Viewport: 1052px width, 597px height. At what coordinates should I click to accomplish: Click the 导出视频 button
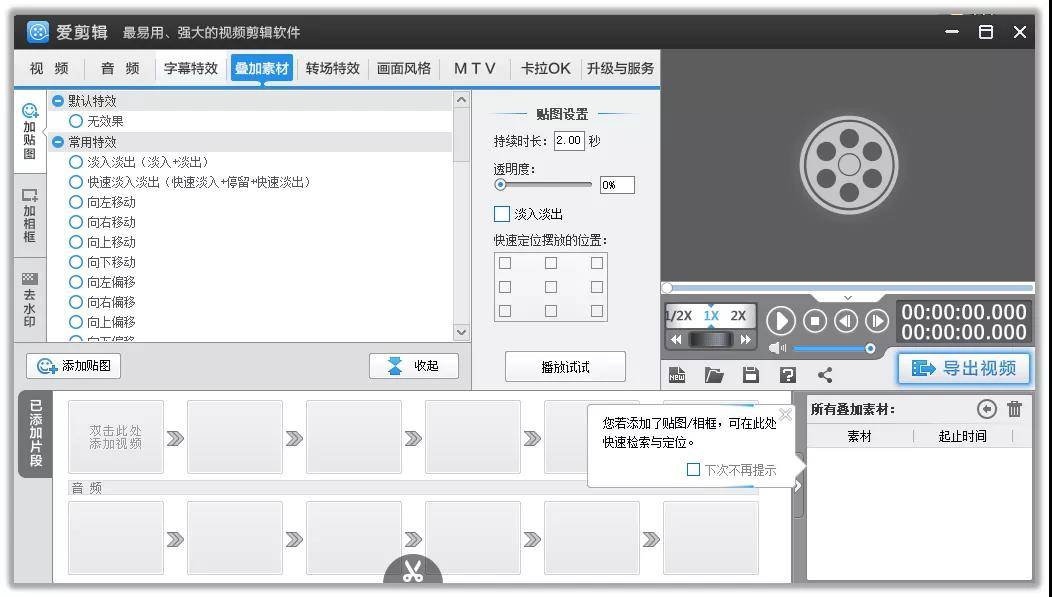(x=963, y=368)
